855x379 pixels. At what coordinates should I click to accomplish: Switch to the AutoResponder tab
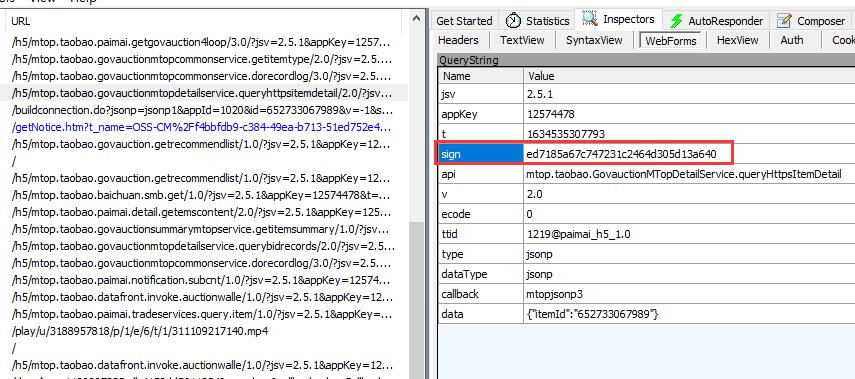(x=716, y=21)
